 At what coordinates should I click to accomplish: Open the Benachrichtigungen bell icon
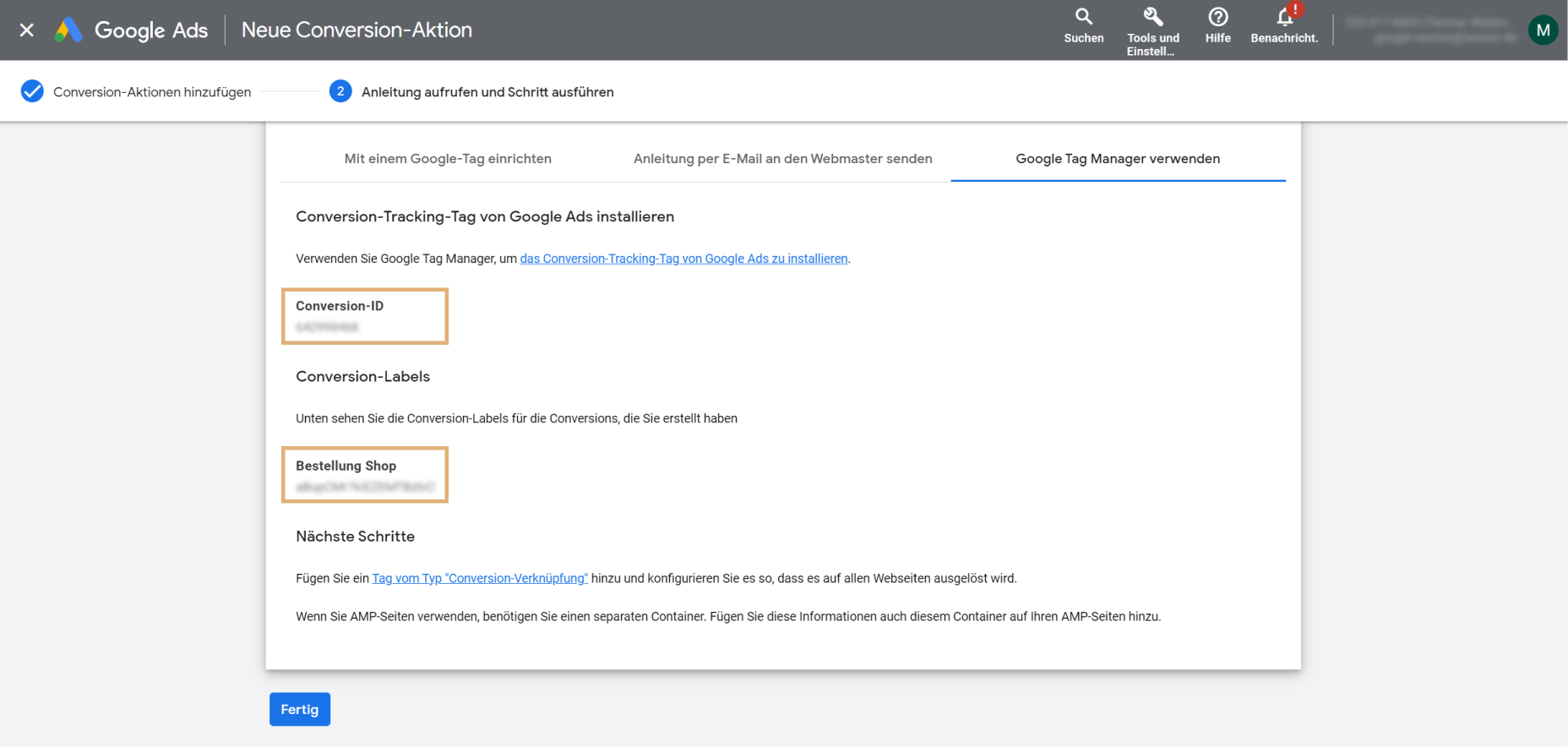[1285, 16]
